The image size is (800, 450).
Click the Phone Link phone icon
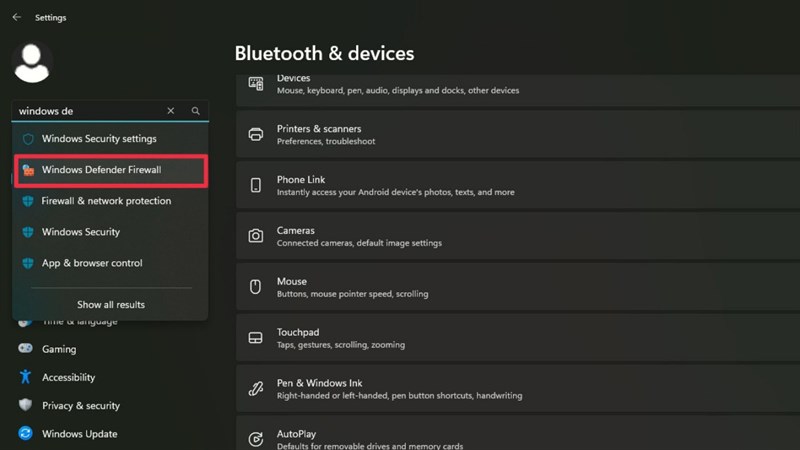[x=256, y=185]
